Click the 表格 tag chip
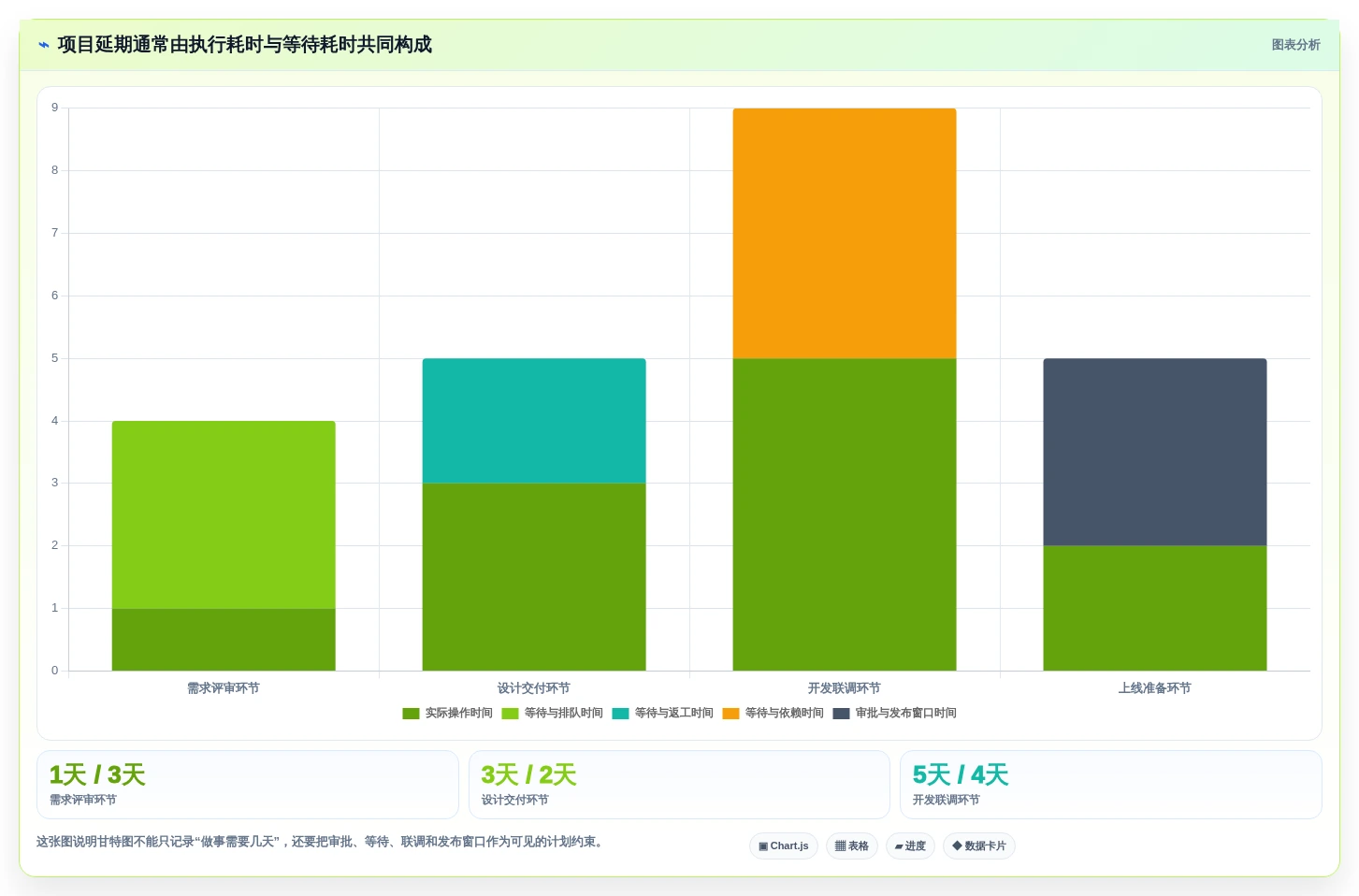This screenshot has width=1359, height=896. coord(852,846)
